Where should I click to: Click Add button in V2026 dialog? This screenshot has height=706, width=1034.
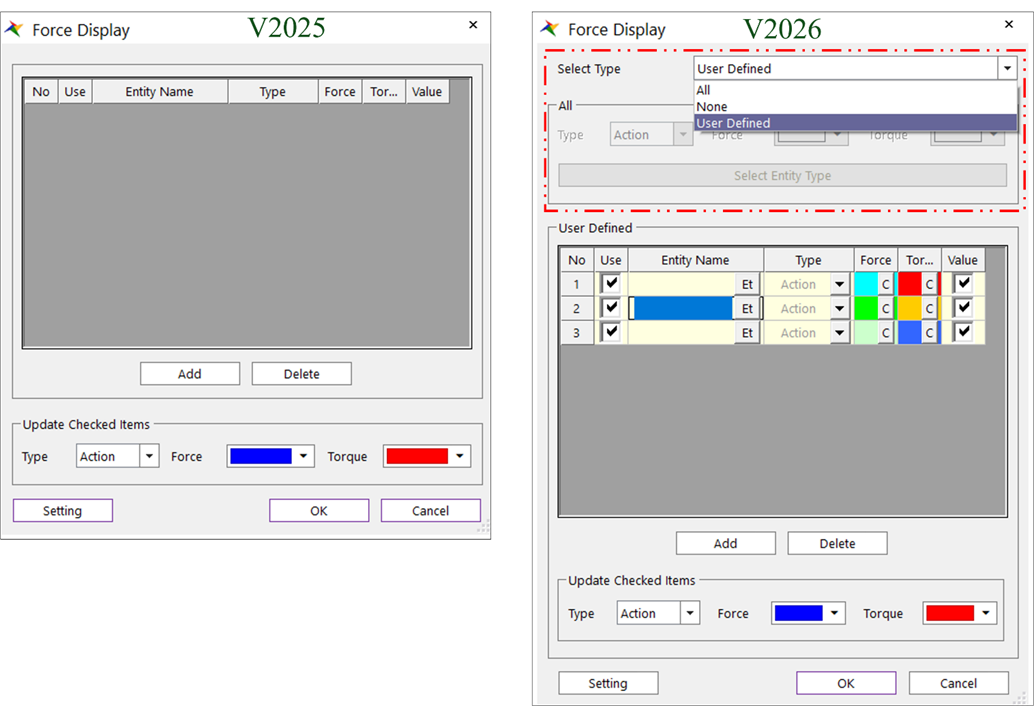pos(725,543)
